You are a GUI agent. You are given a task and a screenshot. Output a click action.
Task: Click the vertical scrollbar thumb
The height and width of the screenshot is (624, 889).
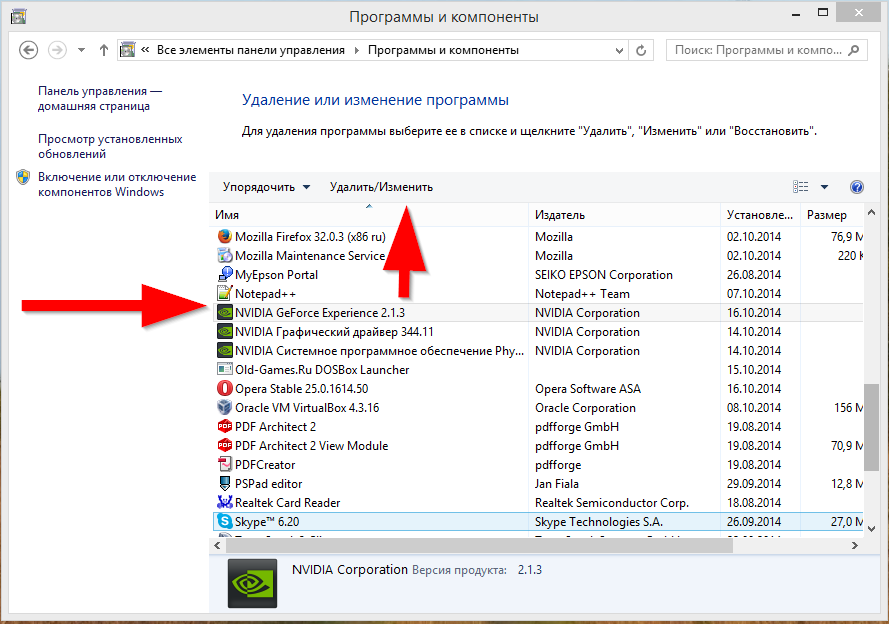(x=871, y=427)
